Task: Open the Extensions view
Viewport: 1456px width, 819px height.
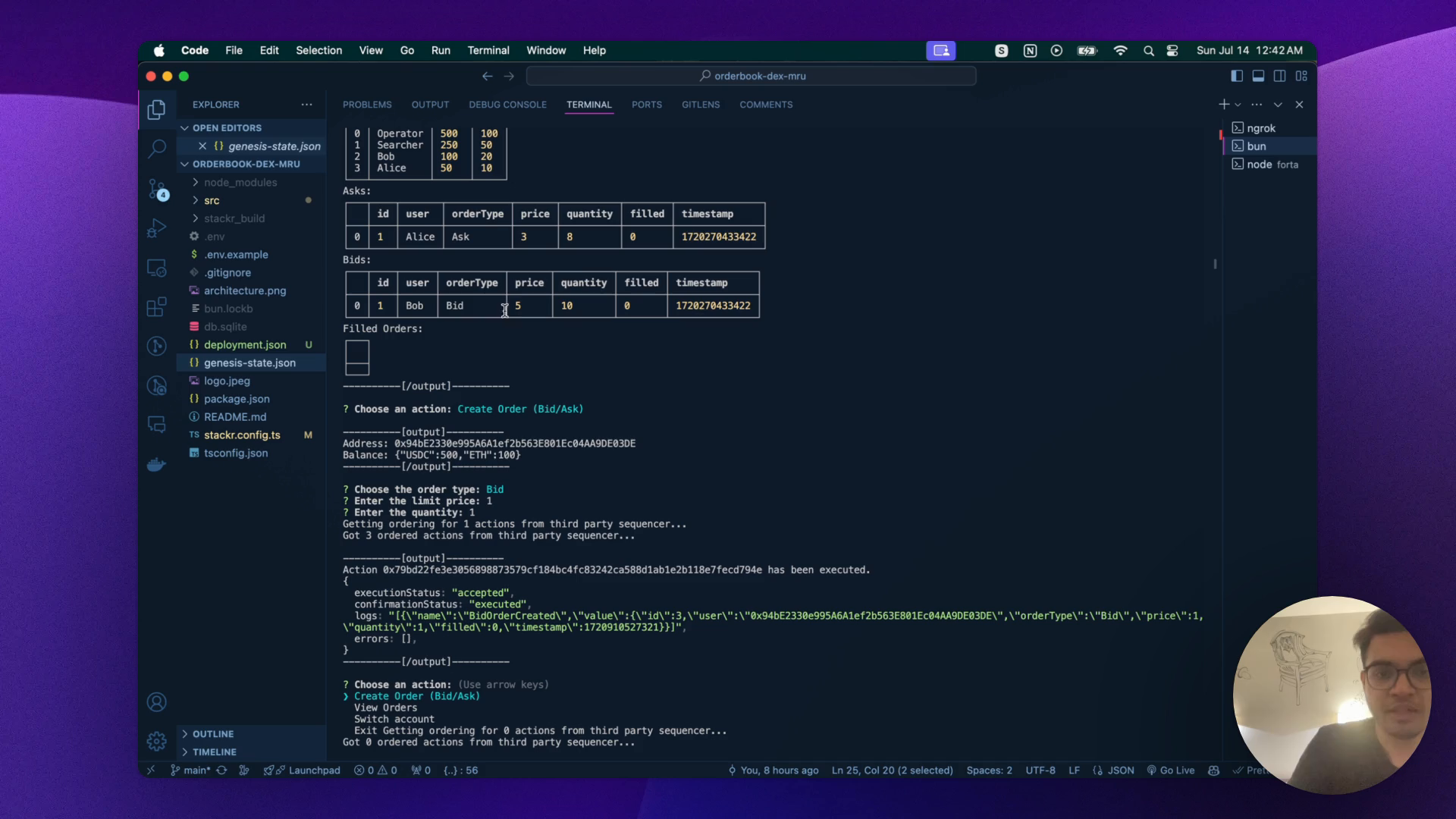Action: [x=156, y=306]
